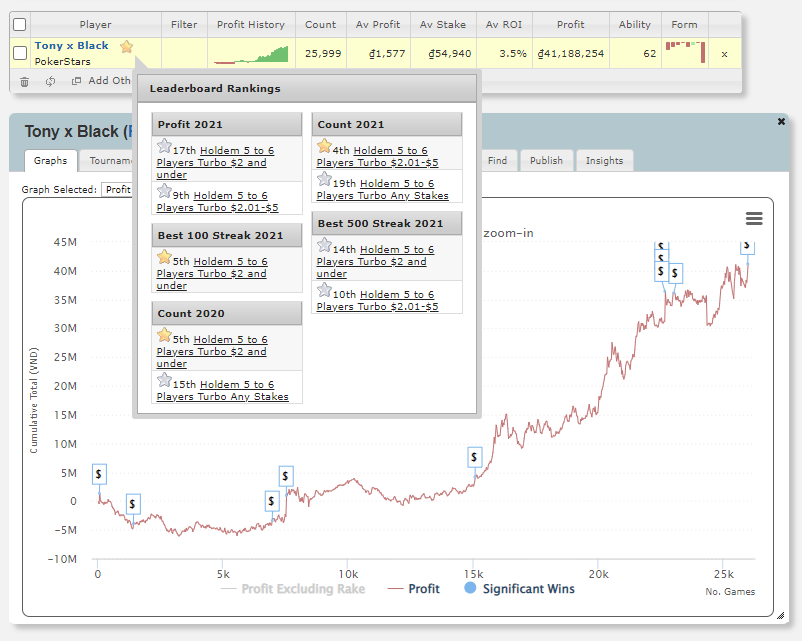Screen dimensions: 802x641
Task: Open the Graph Selected dropdown
Action: pos(118,189)
